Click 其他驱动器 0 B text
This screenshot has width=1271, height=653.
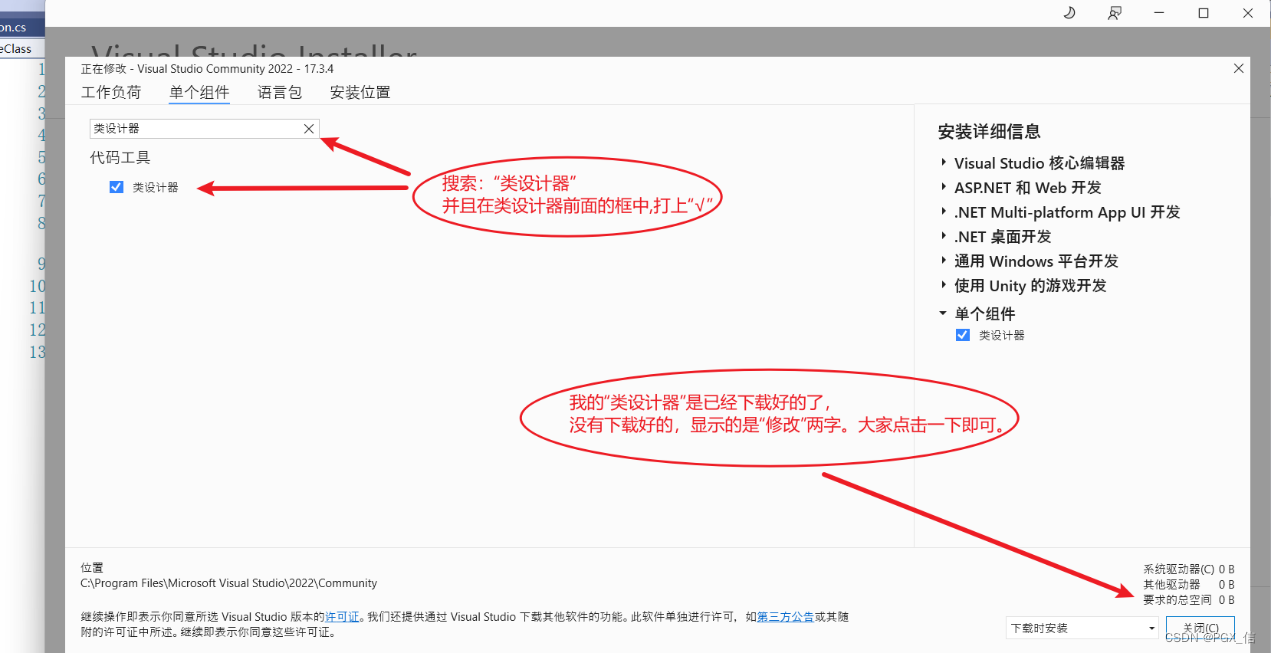[x=1189, y=584]
